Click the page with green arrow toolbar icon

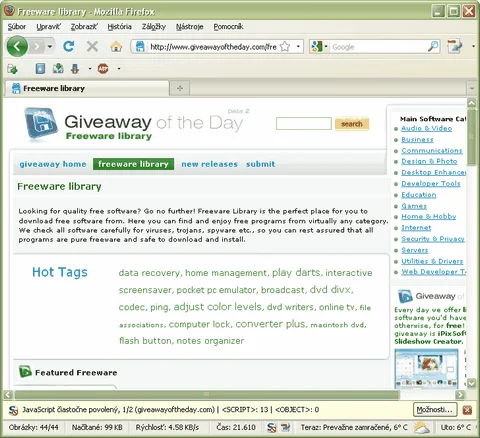click(x=12, y=69)
